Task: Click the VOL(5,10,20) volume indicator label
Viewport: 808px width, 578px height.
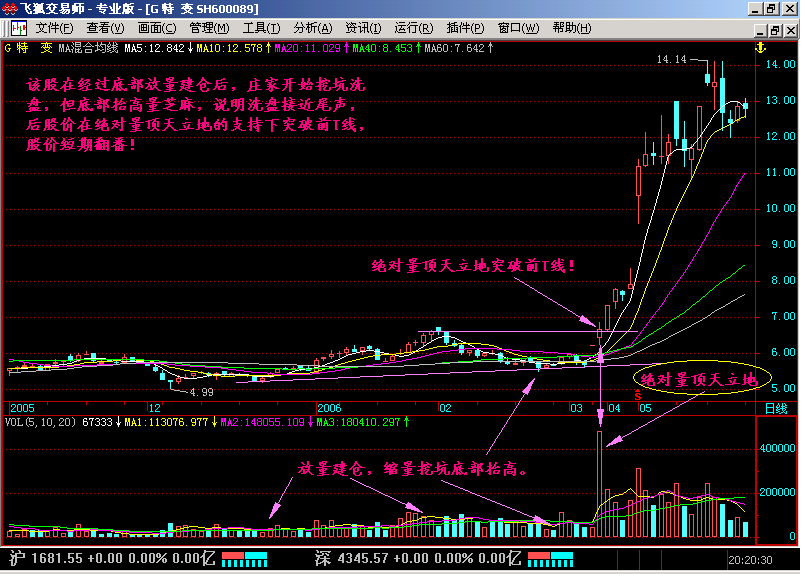Action: pos(31,422)
